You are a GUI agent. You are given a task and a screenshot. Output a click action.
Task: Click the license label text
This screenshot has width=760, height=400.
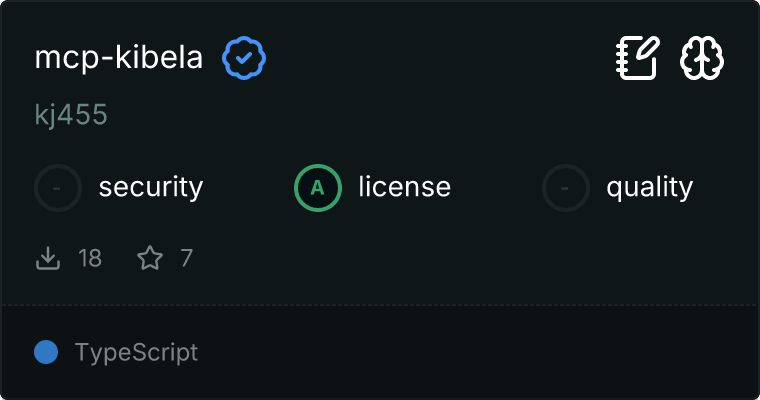click(404, 187)
